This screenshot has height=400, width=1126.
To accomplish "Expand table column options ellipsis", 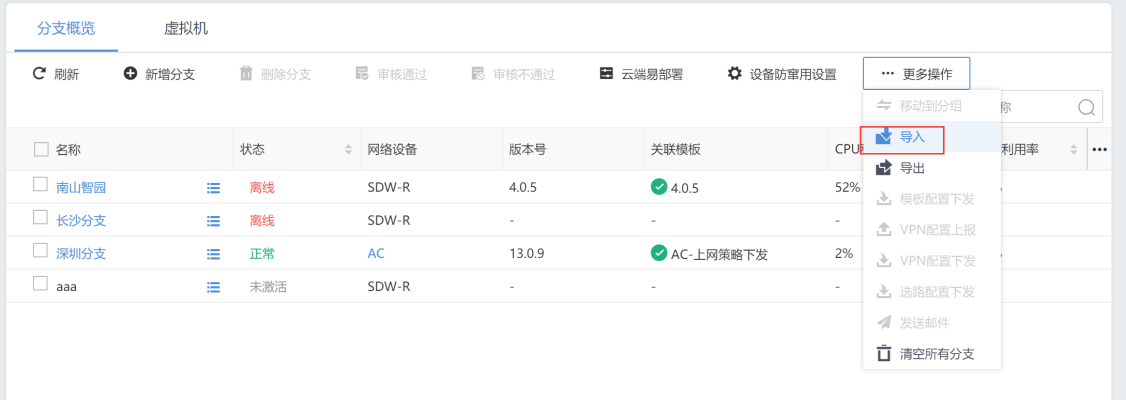I will click(x=1100, y=150).
